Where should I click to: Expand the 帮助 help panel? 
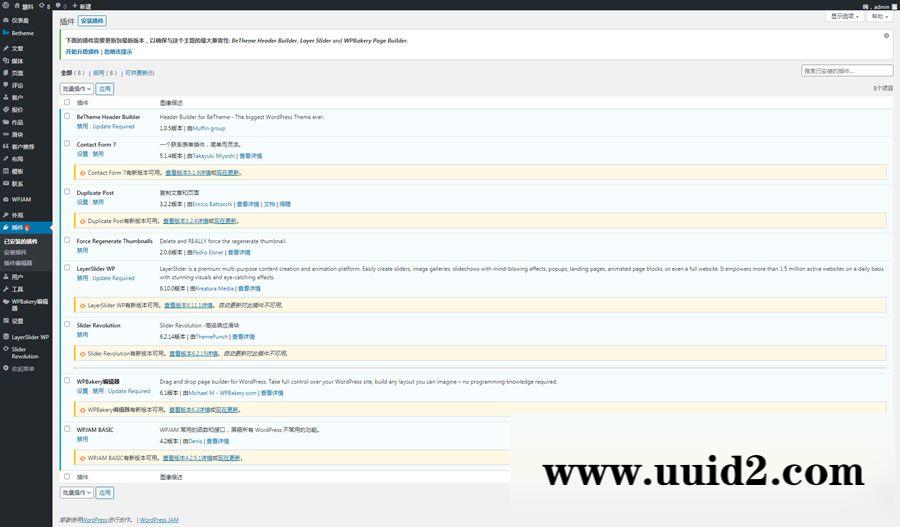(x=879, y=17)
